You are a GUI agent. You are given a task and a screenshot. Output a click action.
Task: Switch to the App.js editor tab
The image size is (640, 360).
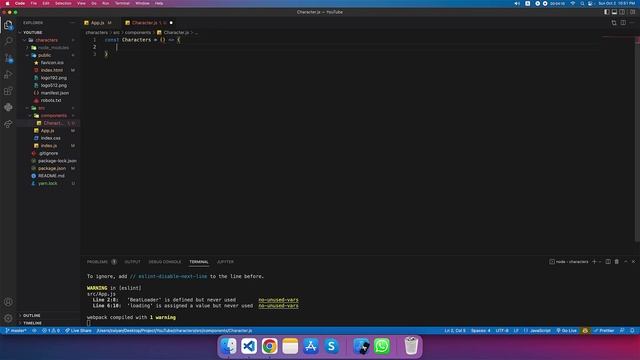98,23
